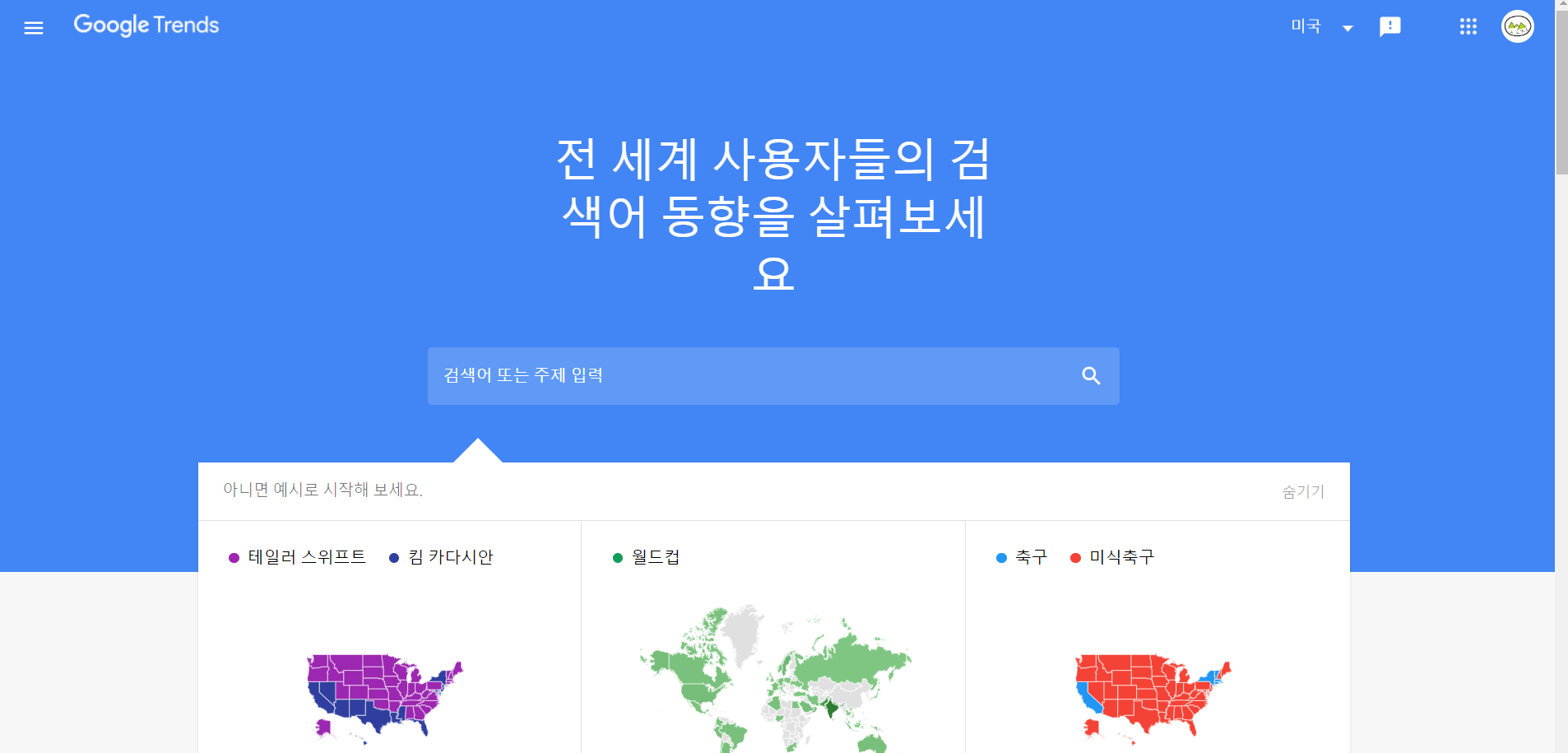Open the green world map thumbnail
The width and height of the screenshot is (1568, 753).
click(775, 679)
